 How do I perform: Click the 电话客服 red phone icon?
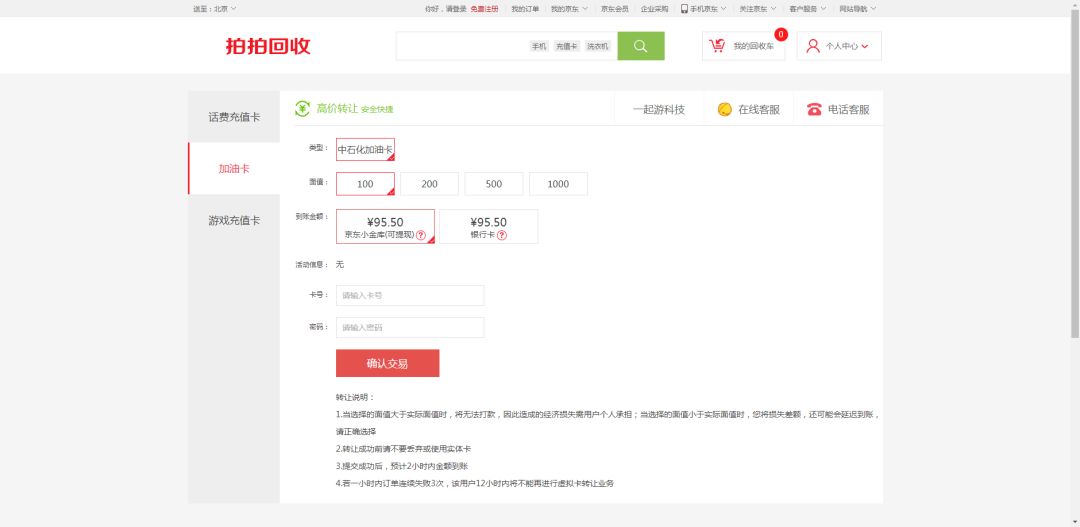[x=815, y=109]
